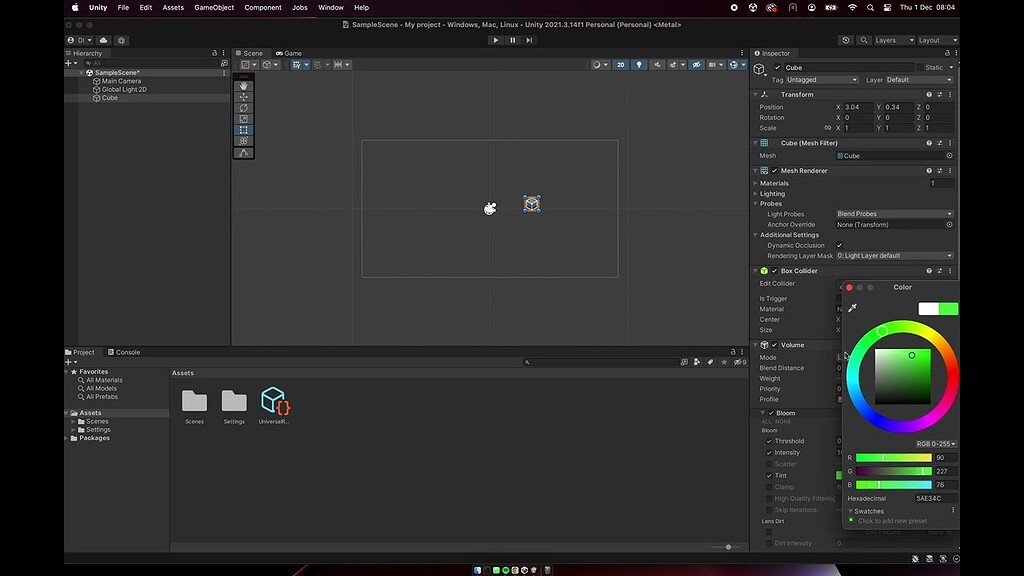Click the Pause button
This screenshot has height=576, width=1024.
(x=513, y=40)
